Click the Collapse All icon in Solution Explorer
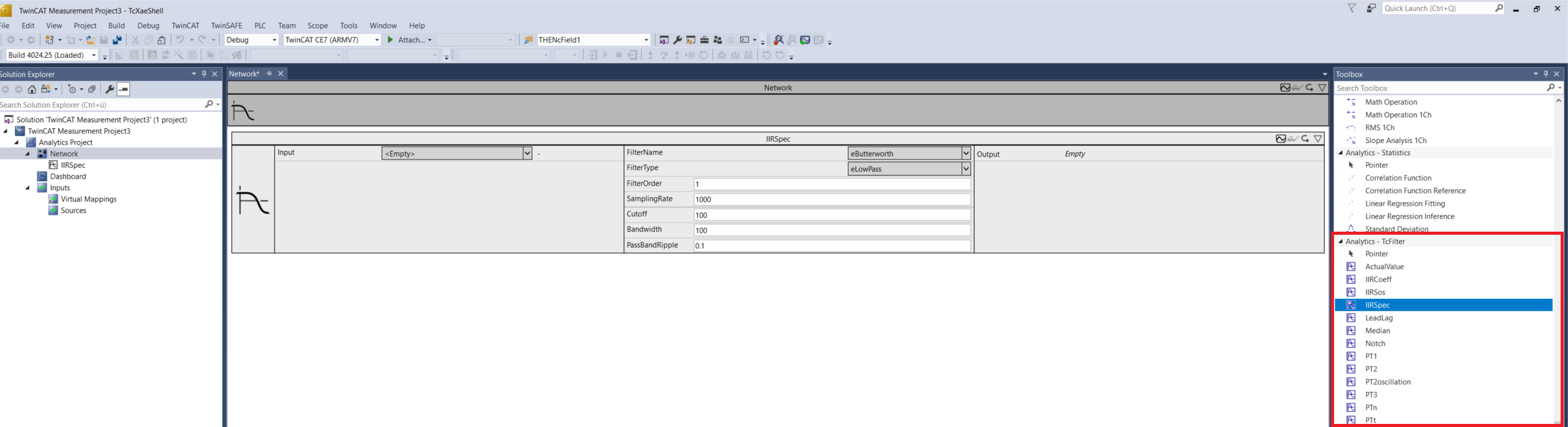This screenshot has width=1568, height=427. pos(92,89)
